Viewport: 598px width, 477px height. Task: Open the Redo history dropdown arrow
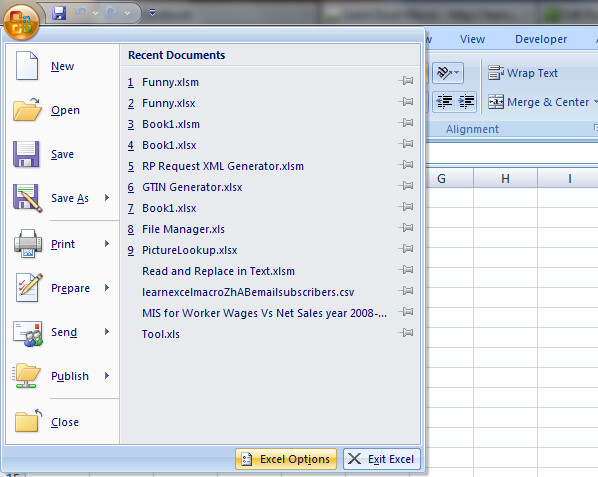click(x=128, y=13)
